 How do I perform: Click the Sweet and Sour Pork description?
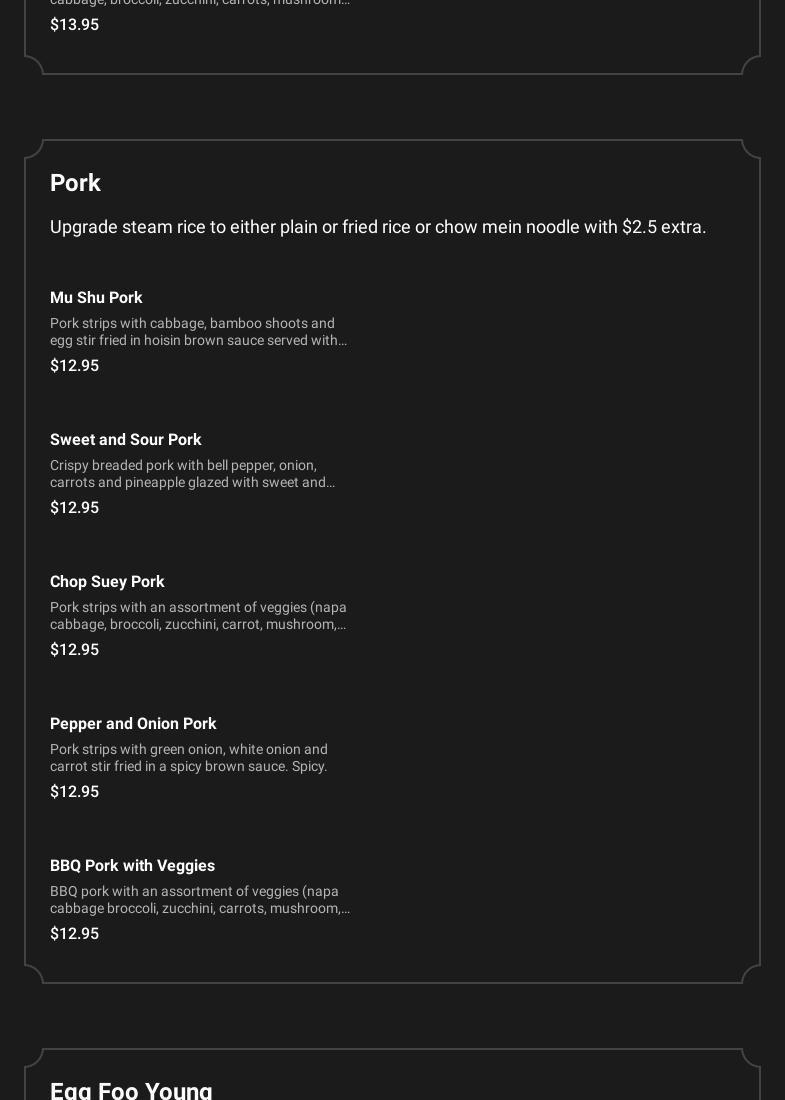pos(193,474)
